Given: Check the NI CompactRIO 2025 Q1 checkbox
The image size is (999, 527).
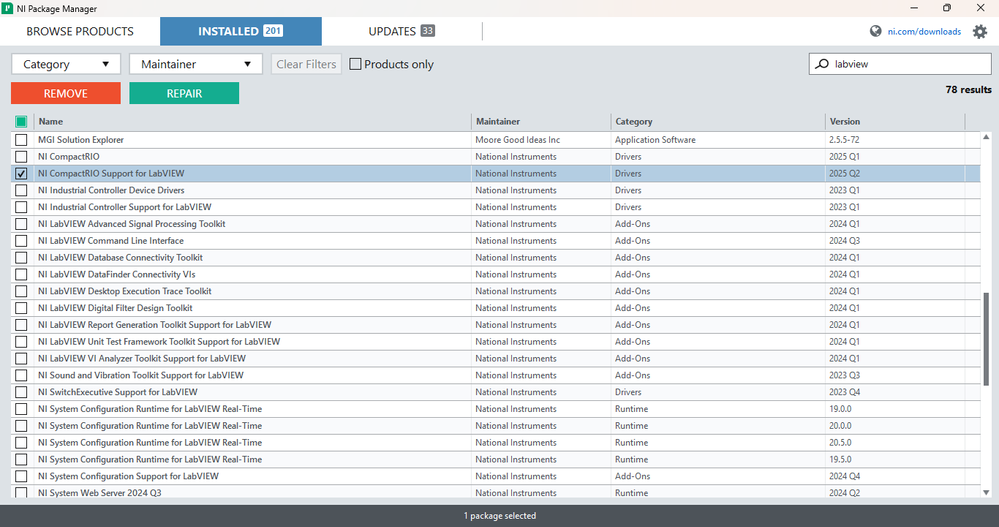Looking at the screenshot, I should pos(21,157).
